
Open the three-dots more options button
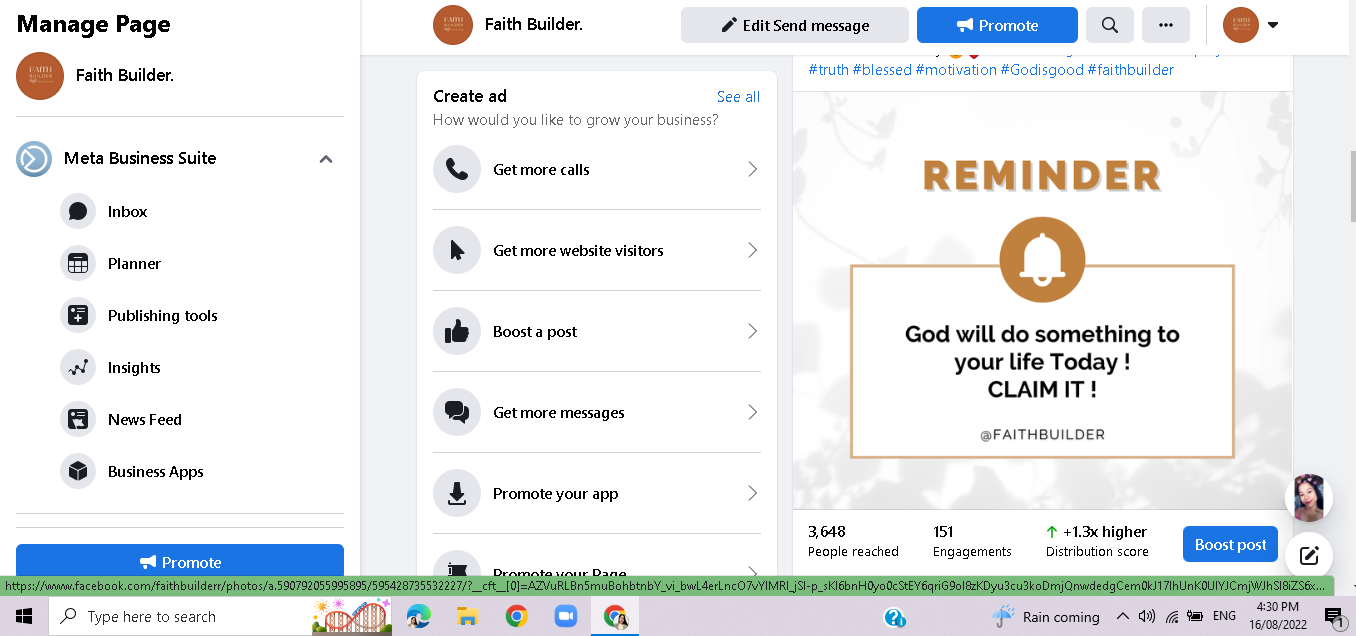click(x=1166, y=25)
